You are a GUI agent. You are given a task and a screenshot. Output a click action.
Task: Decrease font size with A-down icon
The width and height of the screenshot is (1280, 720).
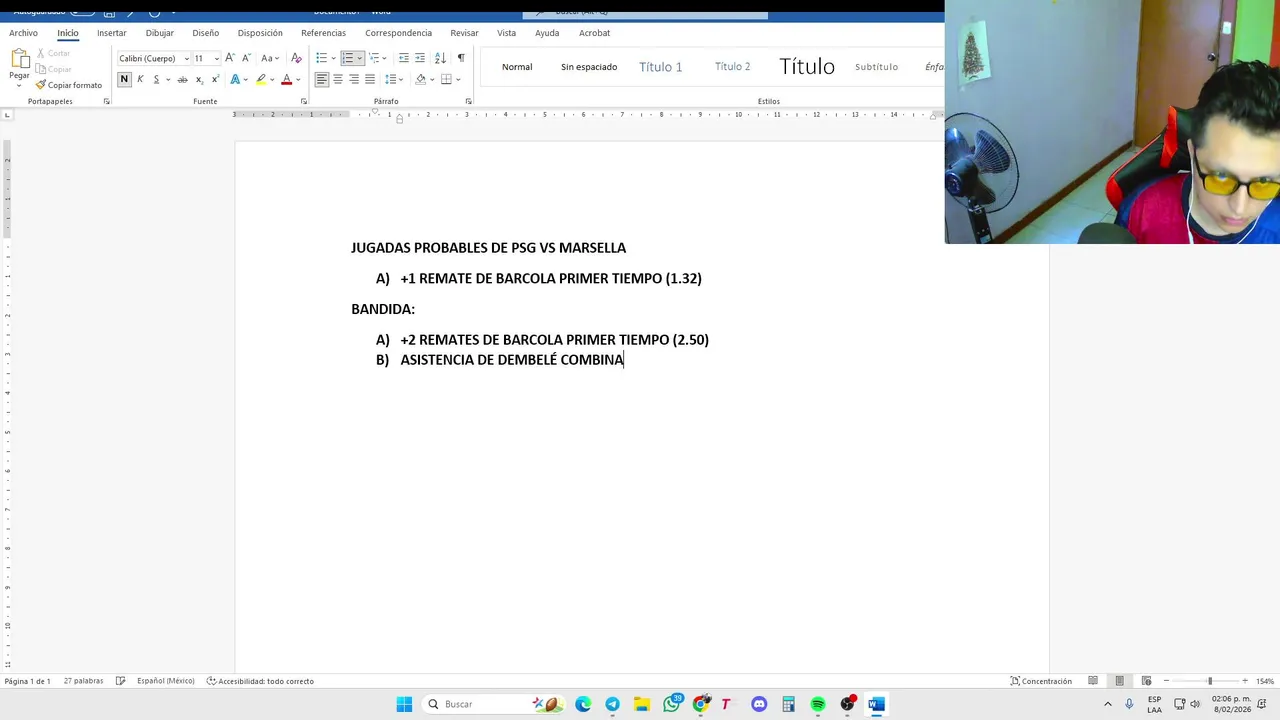(245, 58)
